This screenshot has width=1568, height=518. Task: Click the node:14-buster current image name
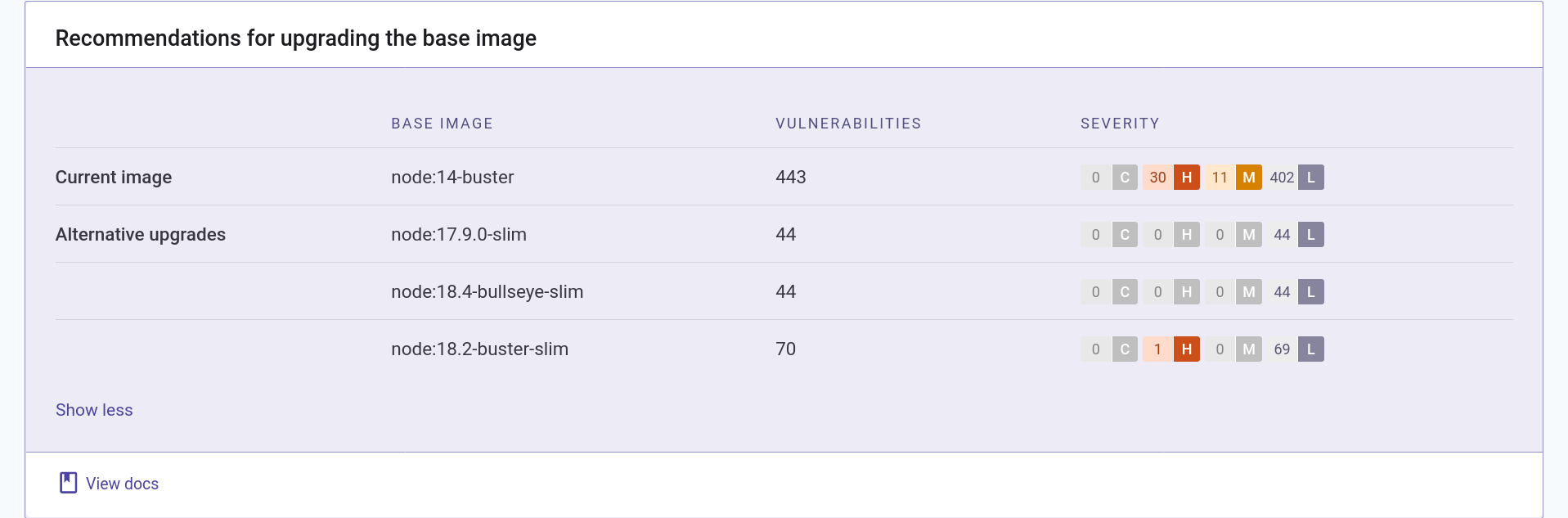pyautogui.click(x=452, y=178)
